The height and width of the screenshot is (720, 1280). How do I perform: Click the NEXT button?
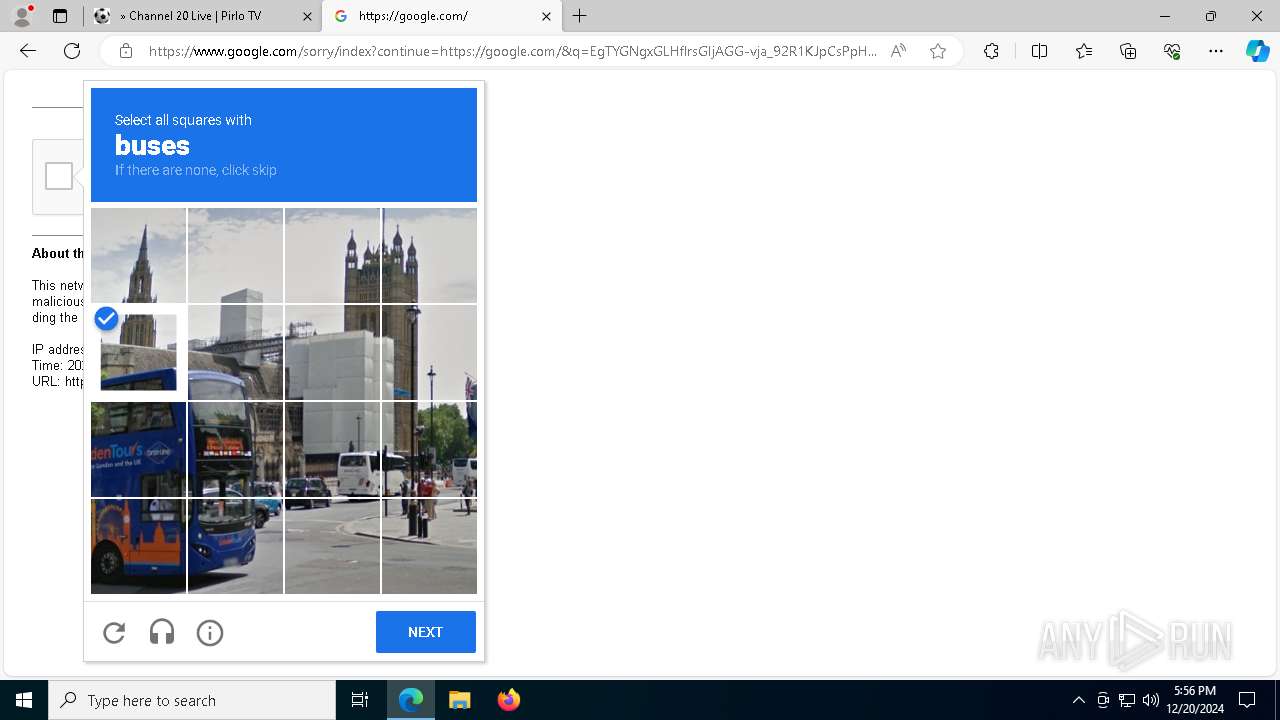[x=426, y=632]
